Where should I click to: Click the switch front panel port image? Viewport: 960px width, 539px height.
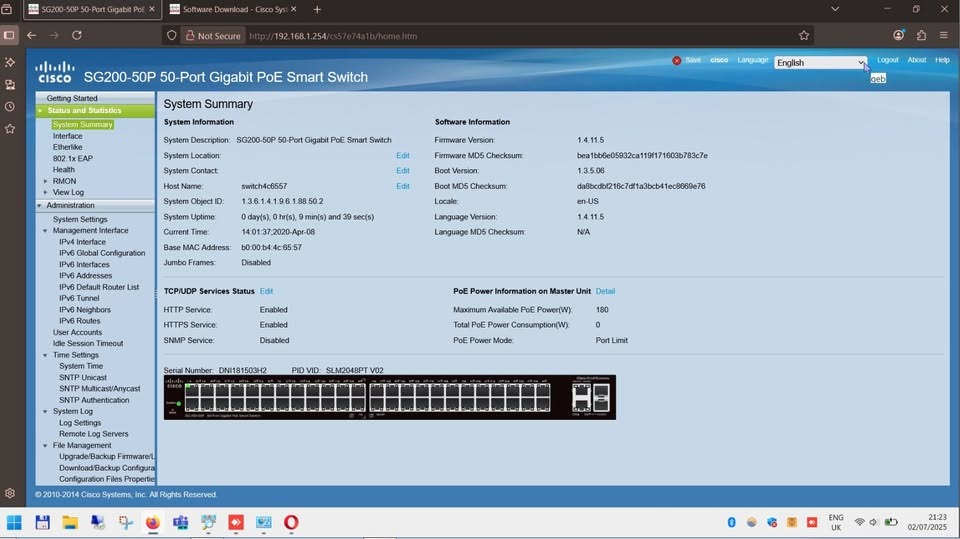[x=389, y=398]
